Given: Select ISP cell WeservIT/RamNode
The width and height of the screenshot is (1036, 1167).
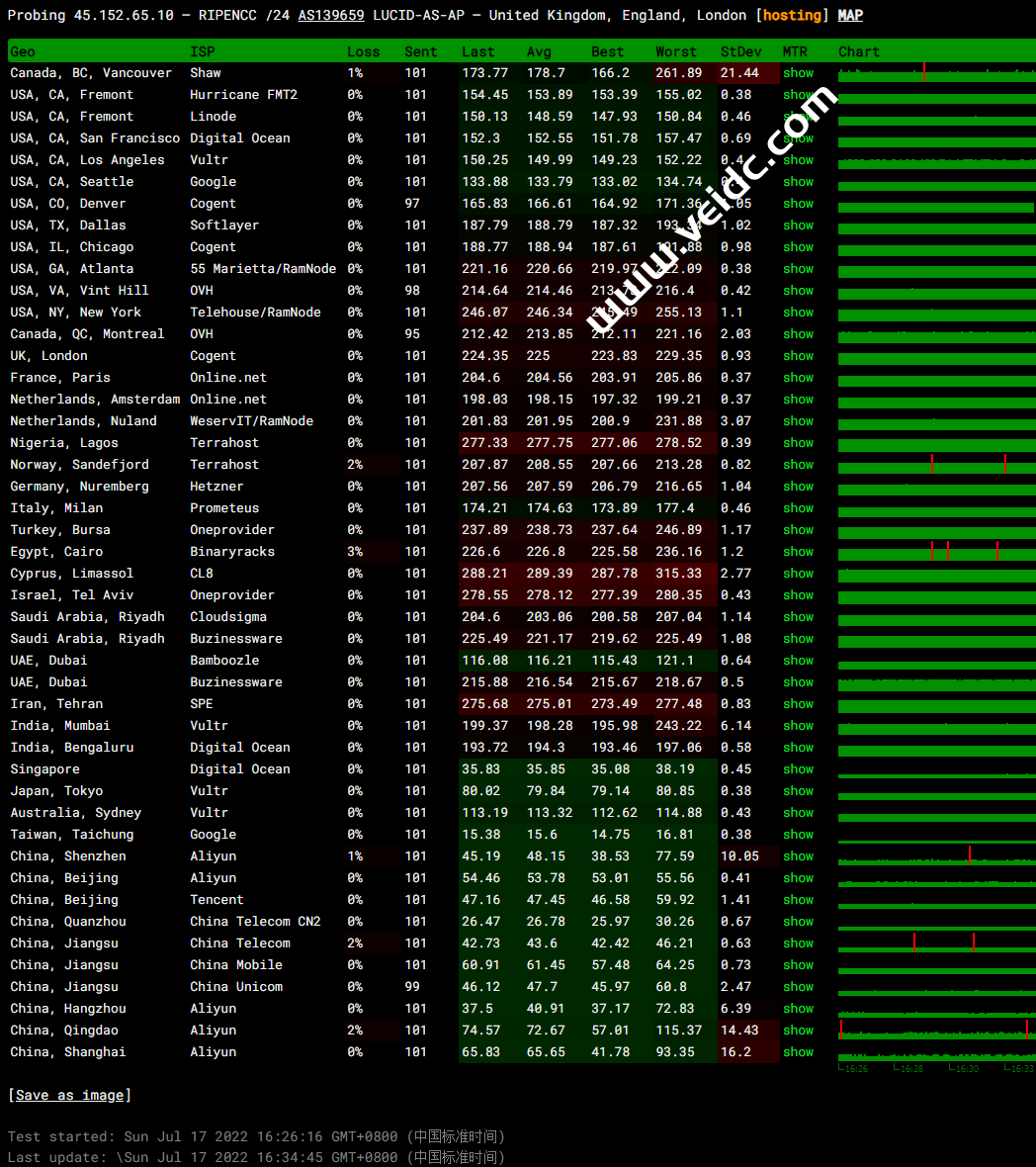Looking at the screenshot, I should (251, 421).
